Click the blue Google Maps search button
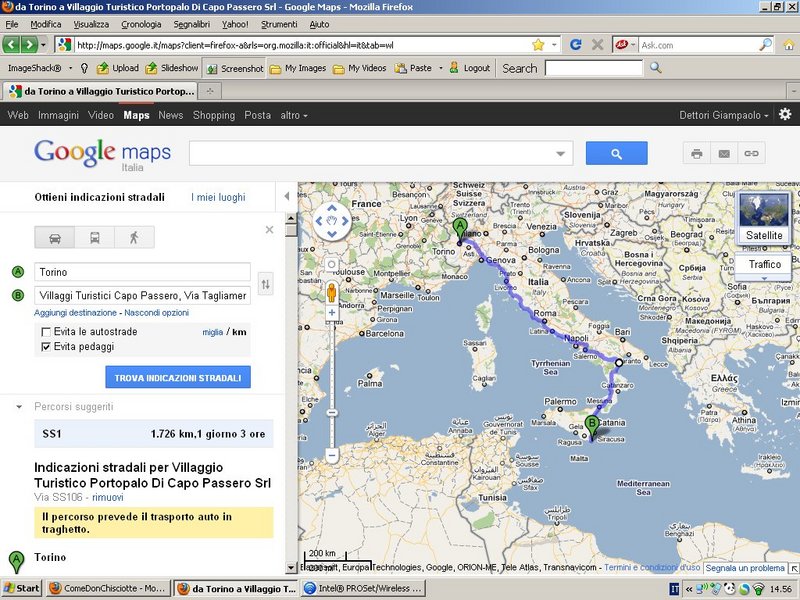Image resolution: width=800 pixels, height=600 pixels. pos(616,153)
